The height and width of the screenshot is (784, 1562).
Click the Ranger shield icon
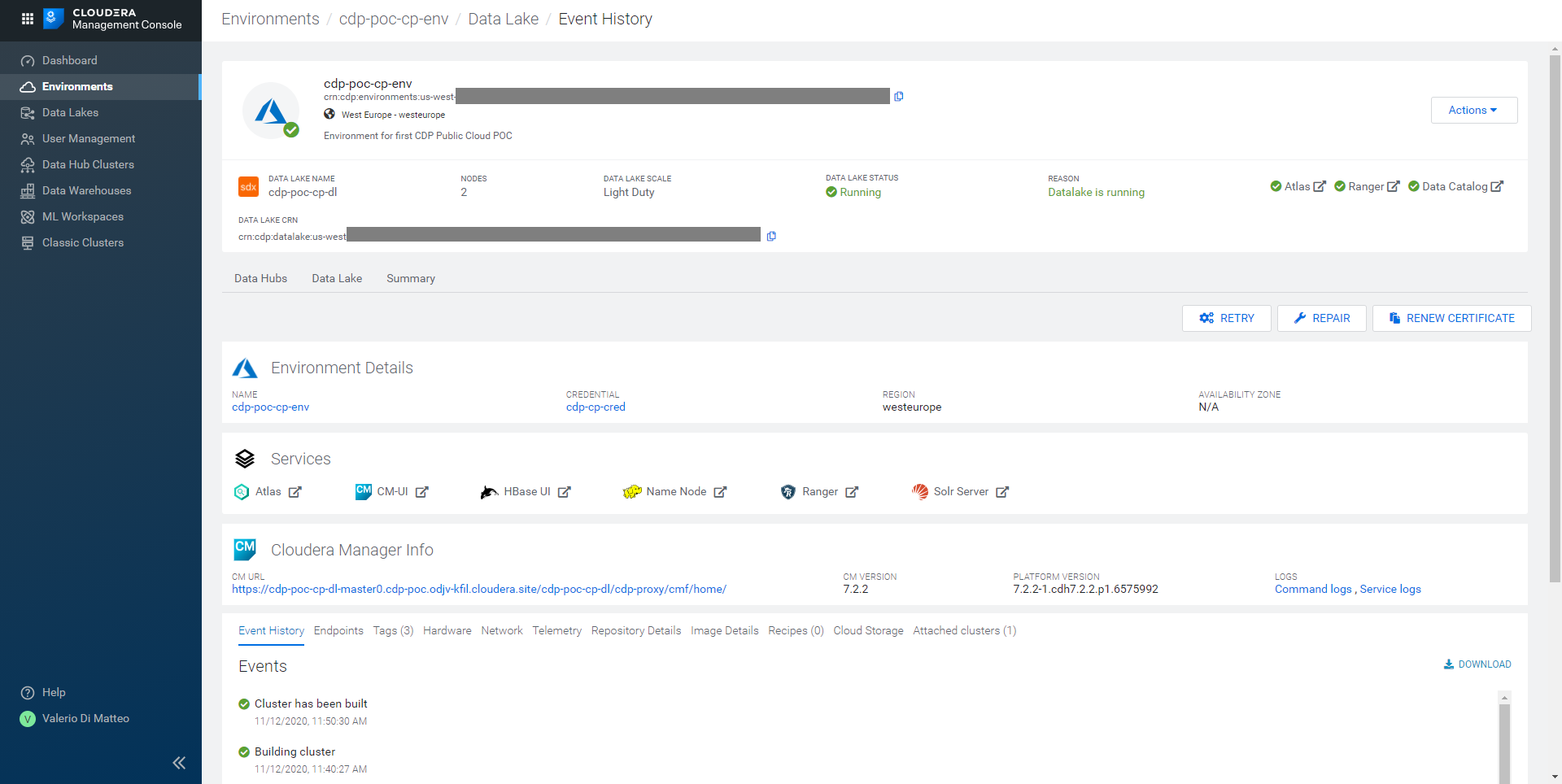pos(788,492)
